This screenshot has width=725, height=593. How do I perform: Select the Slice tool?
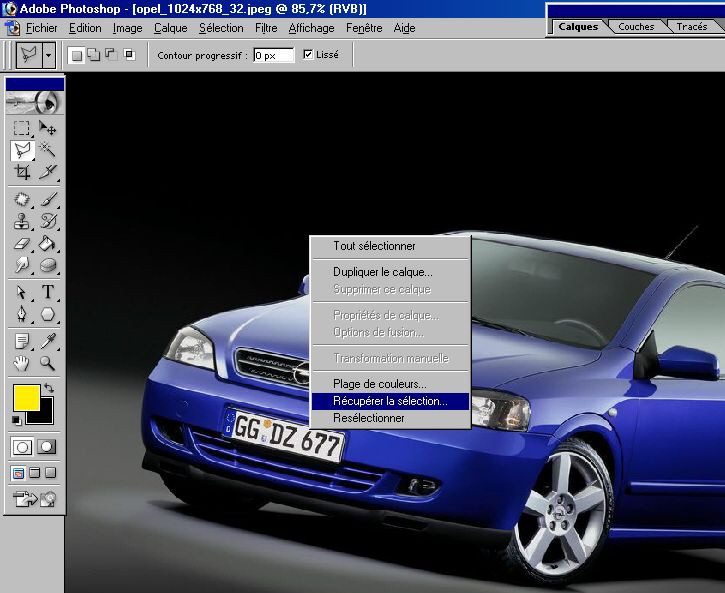pyautogui.click(x=47, y=172)
